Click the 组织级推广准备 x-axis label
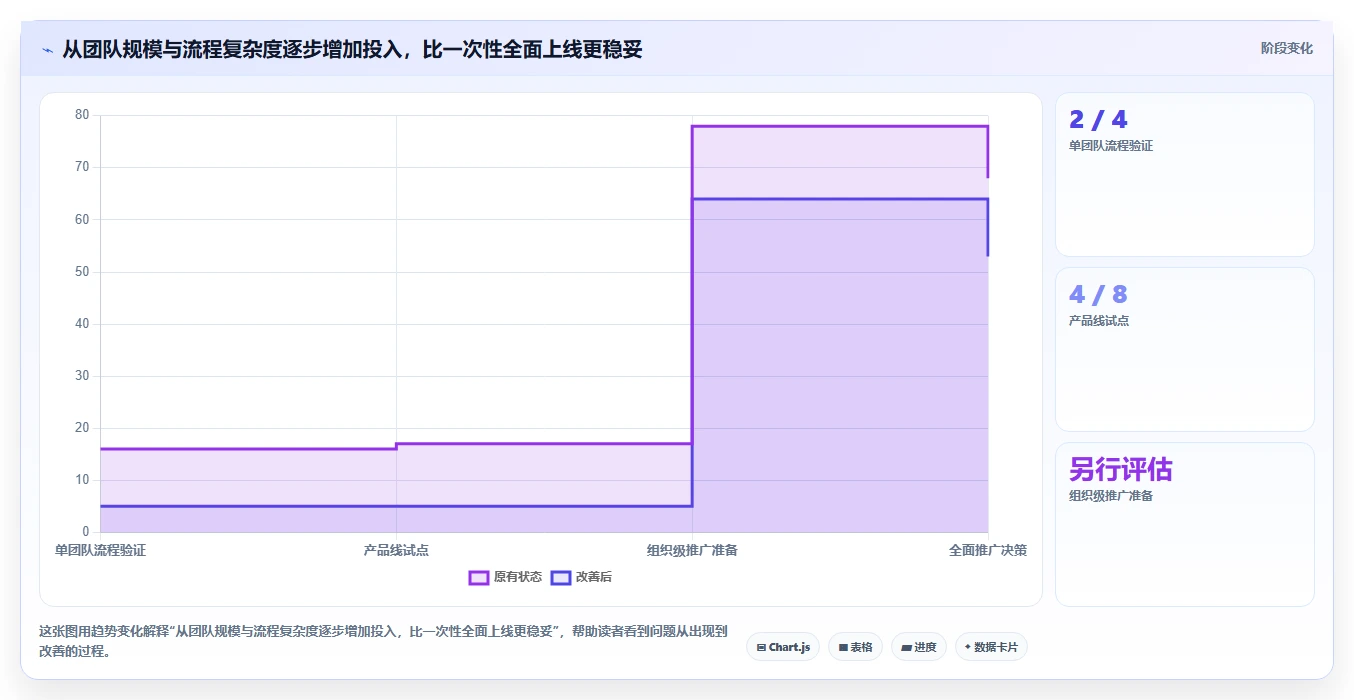This screenshot has width=1354, height=700. (692, 550)
